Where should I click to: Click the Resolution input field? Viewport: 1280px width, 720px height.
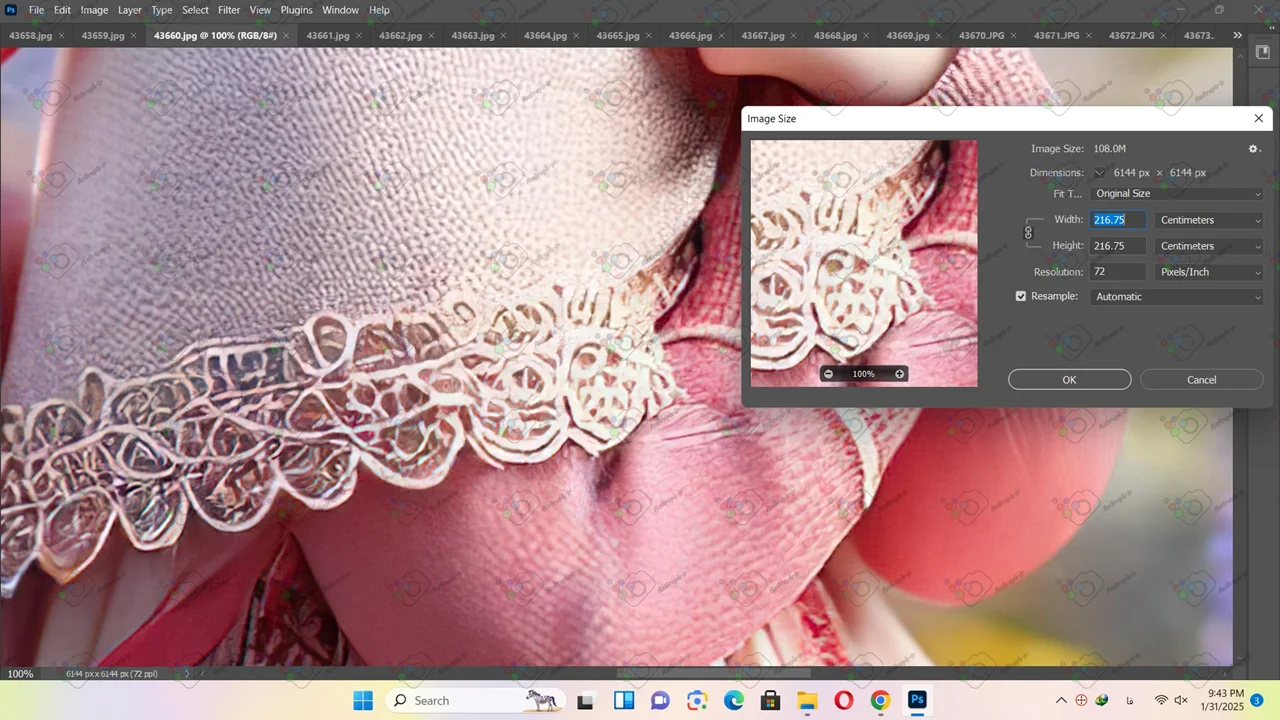(x=1117, y=272)
